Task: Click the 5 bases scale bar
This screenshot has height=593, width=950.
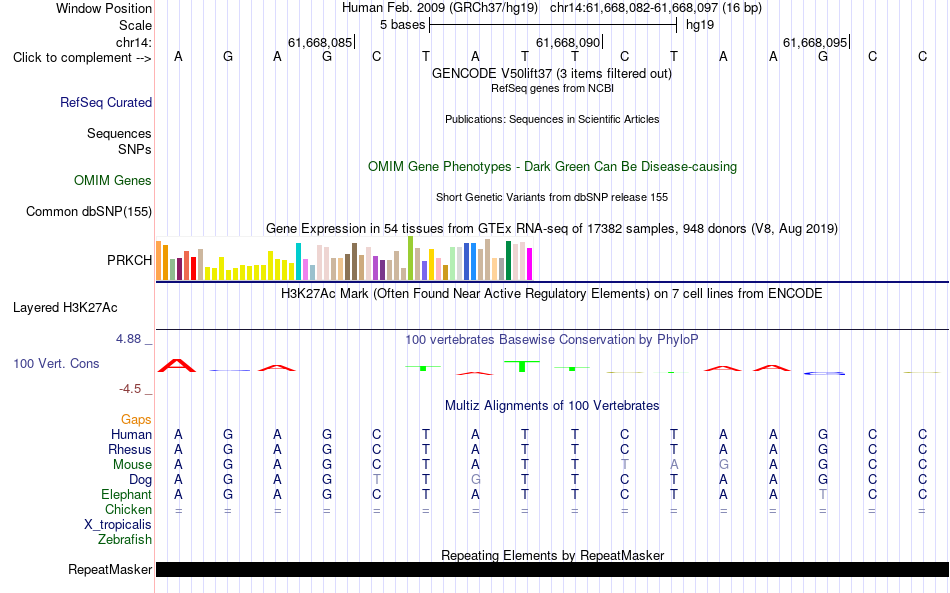Action: 553,25
